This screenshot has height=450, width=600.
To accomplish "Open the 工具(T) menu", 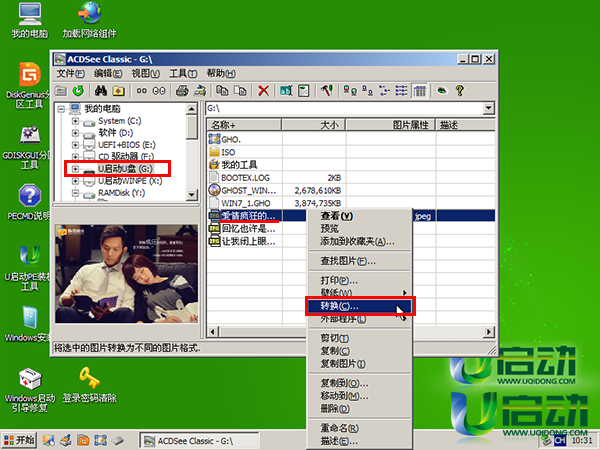I will tap(183, 73).
